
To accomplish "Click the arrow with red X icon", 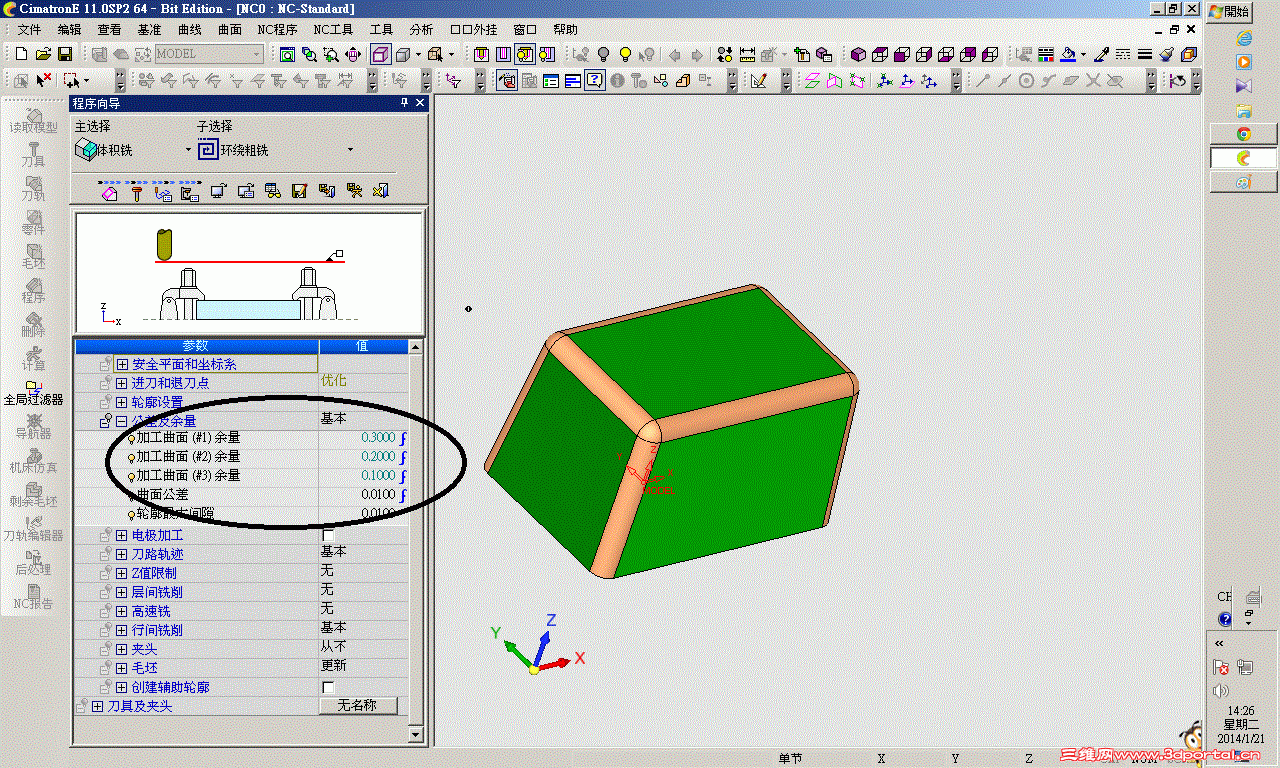I will click(x=43, y=80).
